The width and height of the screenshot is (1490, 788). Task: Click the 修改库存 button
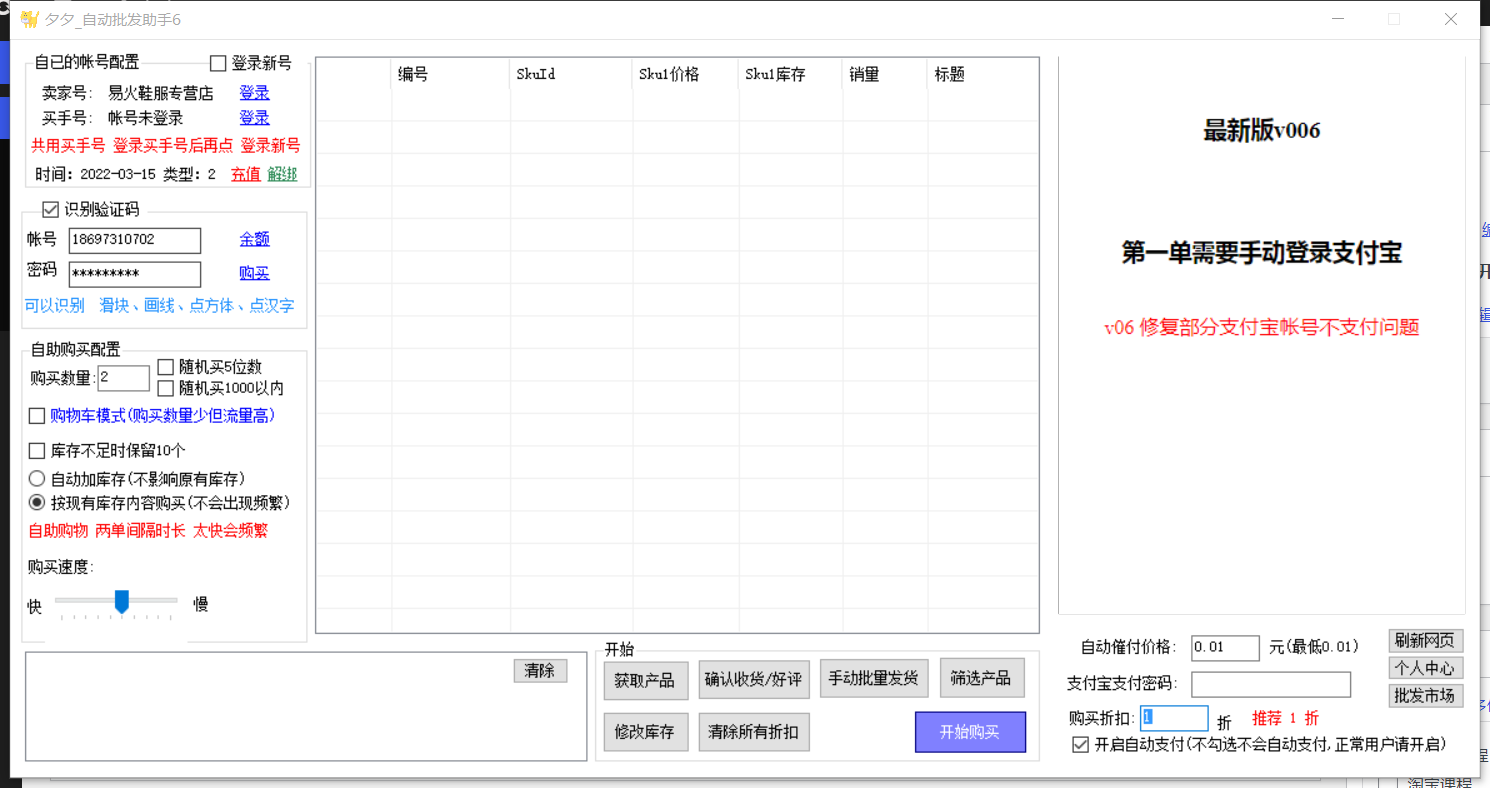point(645,732)
